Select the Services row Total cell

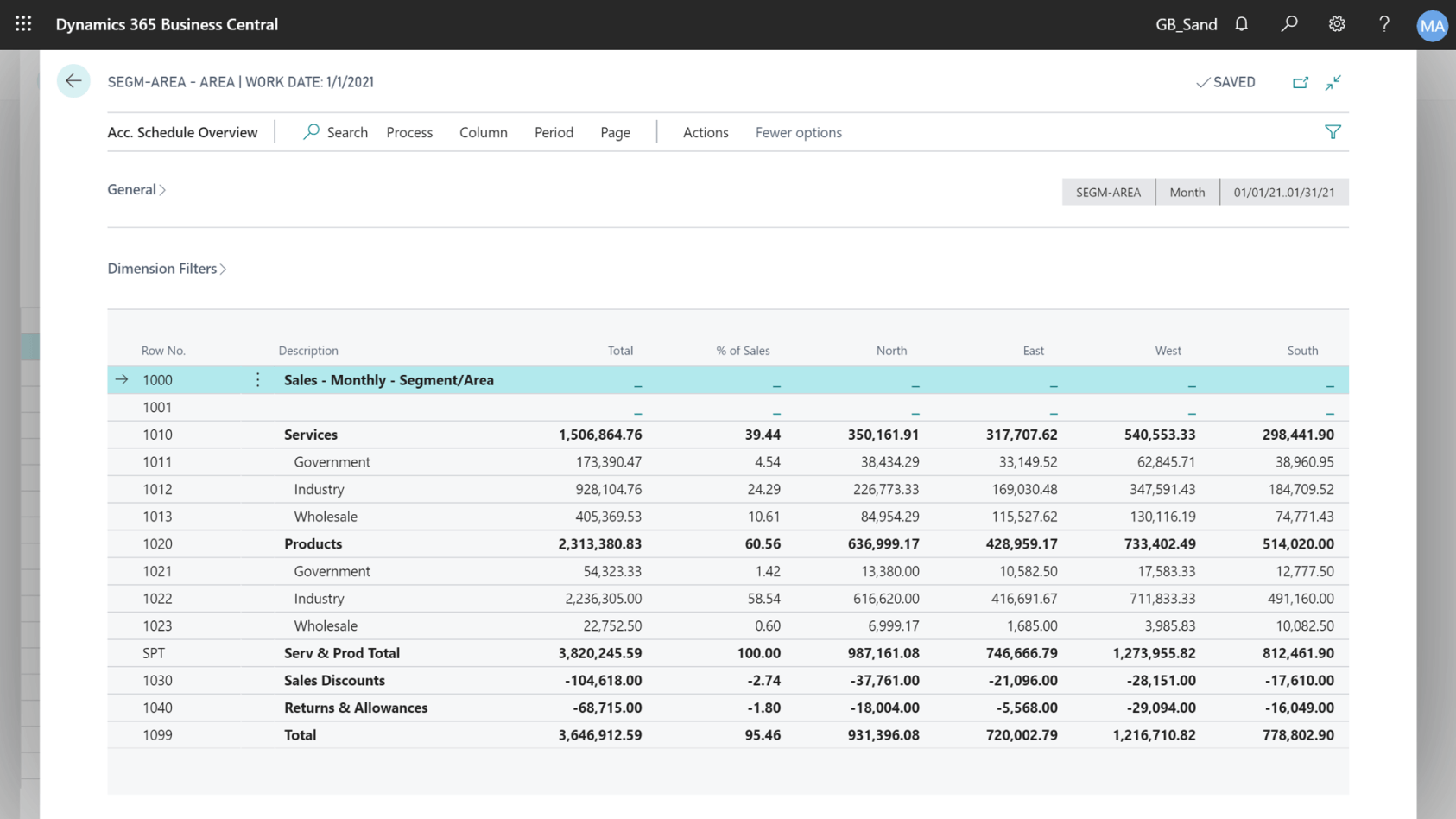click(600, 435)
